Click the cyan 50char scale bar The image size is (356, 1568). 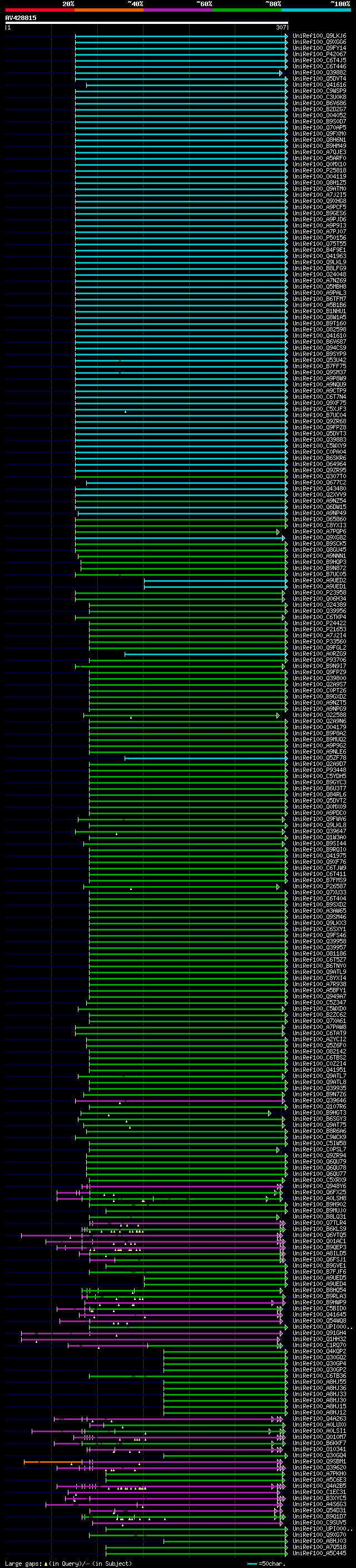252,1563
